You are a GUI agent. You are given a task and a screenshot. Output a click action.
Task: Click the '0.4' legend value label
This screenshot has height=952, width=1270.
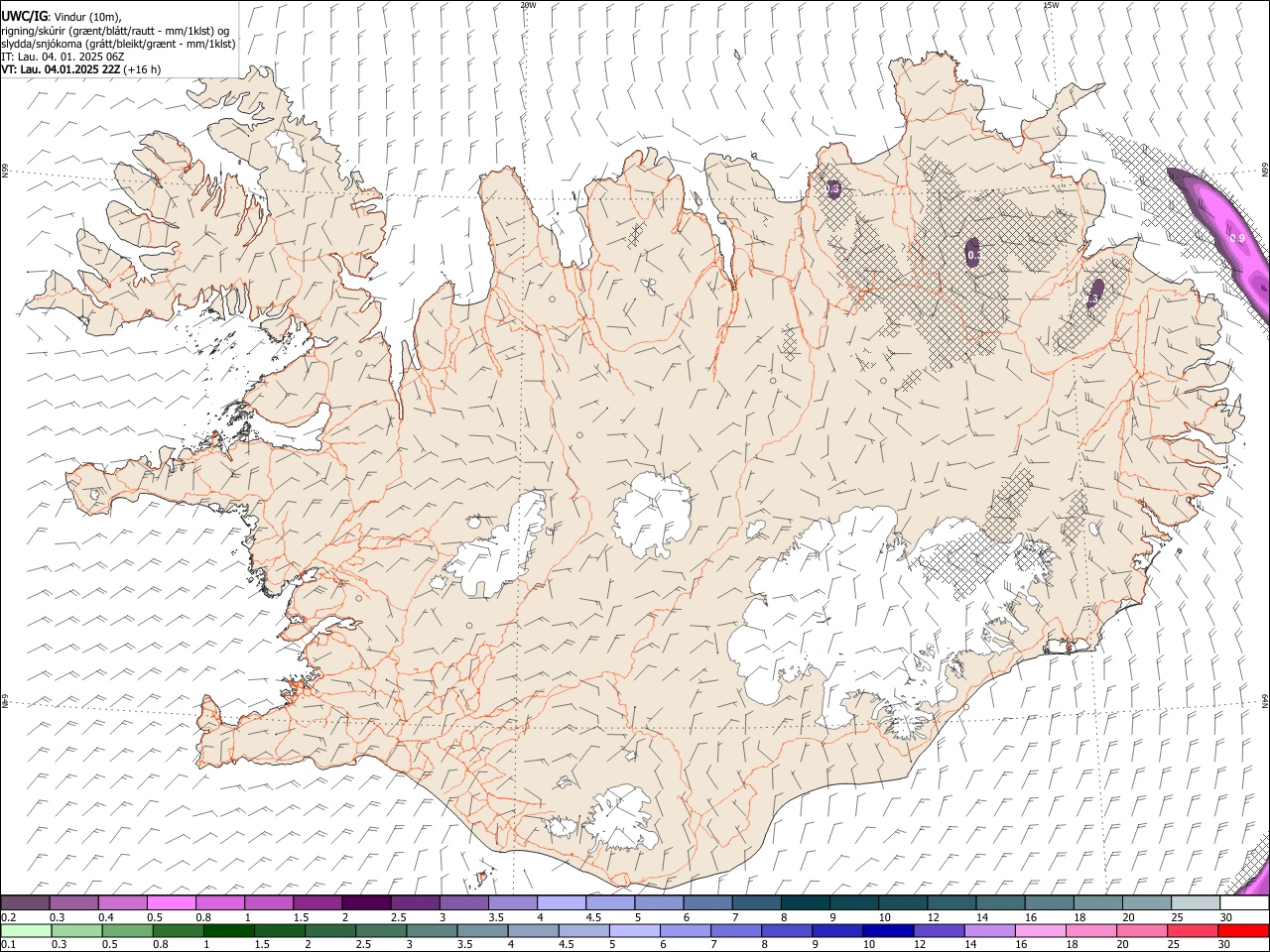click(x=106, y=917)
